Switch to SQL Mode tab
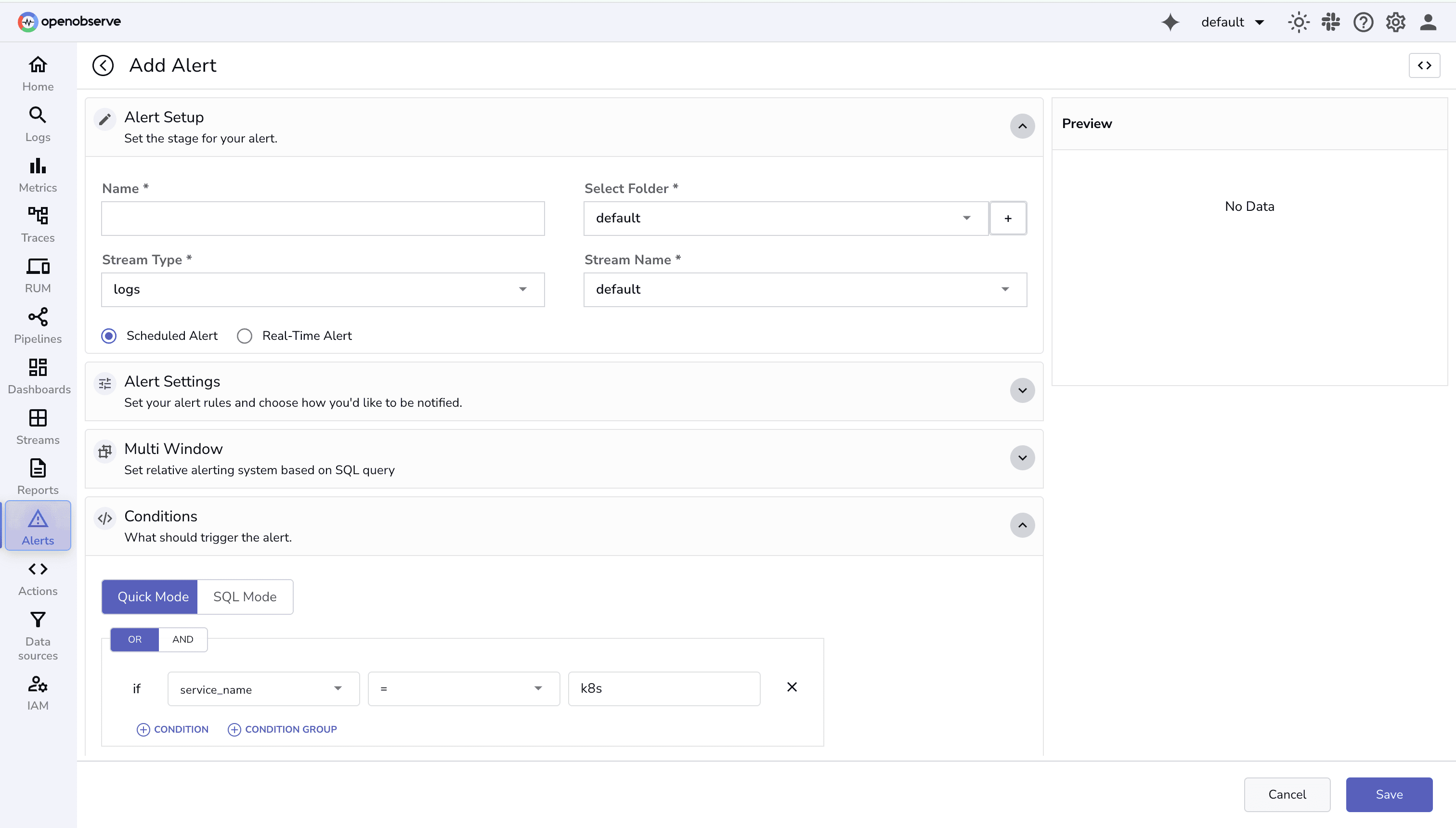1456x828 pixels. click(x=245, y=596)
